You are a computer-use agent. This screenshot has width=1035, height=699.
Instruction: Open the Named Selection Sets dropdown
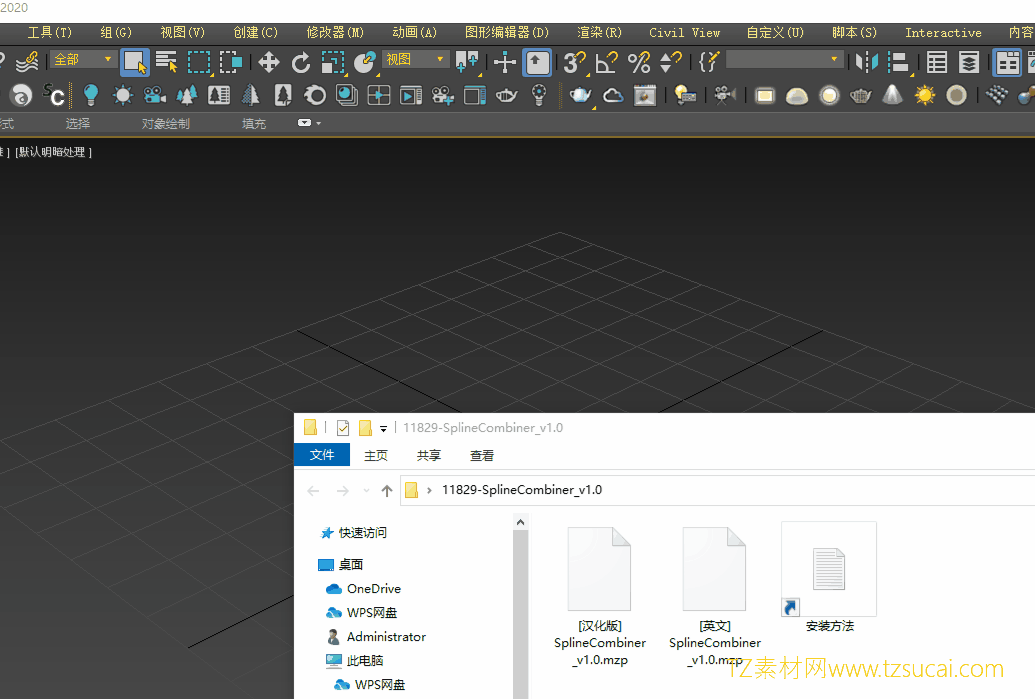(x=784, y=60)
